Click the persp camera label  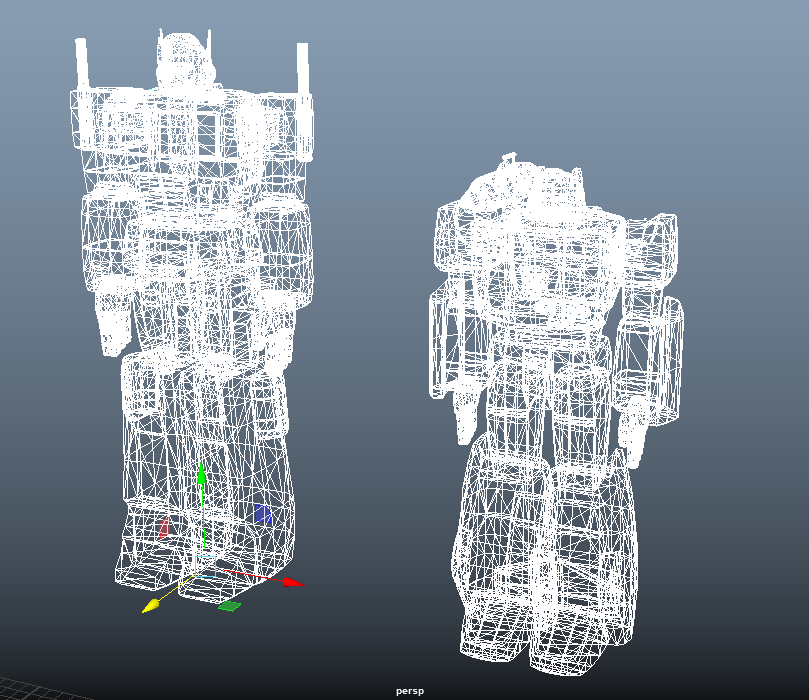click(x=409, y=691)
